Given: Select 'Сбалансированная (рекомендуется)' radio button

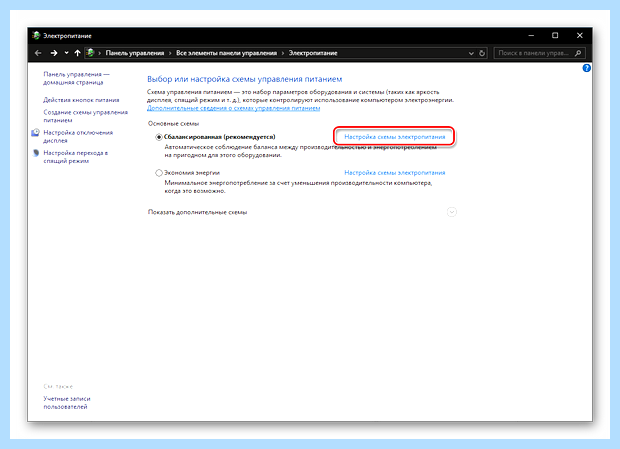Looking at the screenshot, I should pos(159,137).
